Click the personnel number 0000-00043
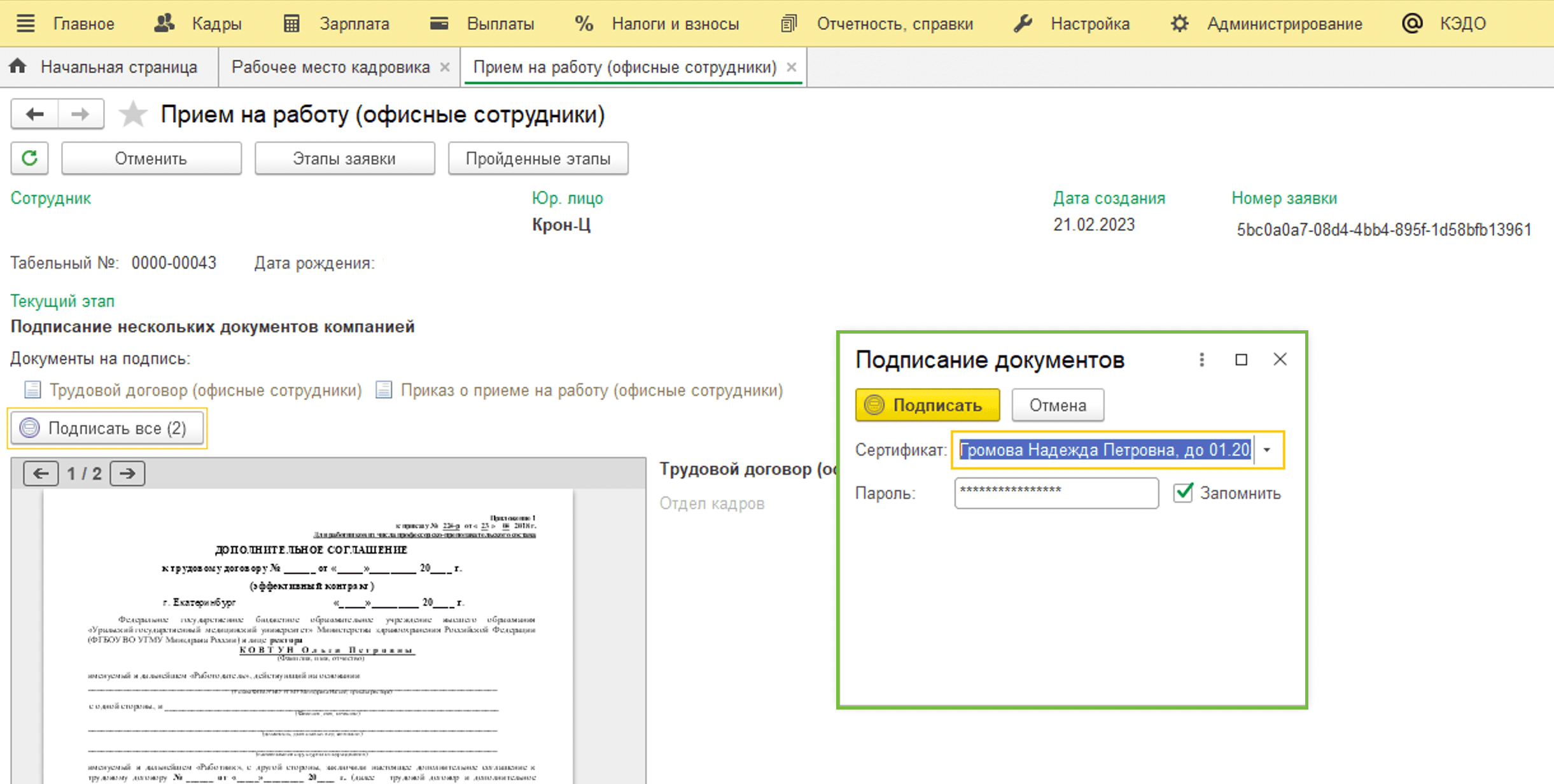Image resolution: width=1554 pixels, height=784 pixels. click(x=174, y=263)
